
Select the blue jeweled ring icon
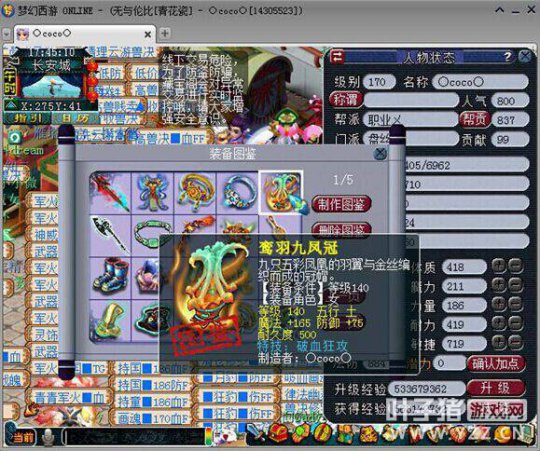pyautogui.click(x=238, y=192)
